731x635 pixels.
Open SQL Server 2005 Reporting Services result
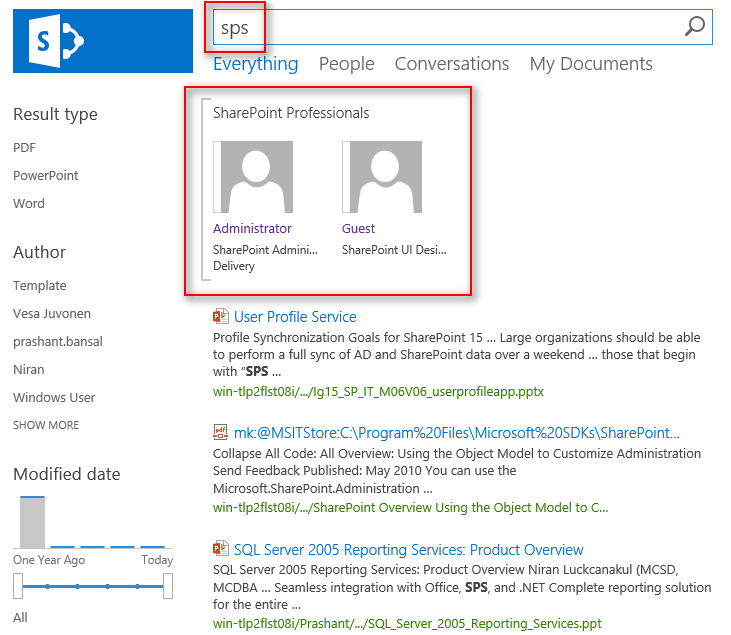point(408,550)
